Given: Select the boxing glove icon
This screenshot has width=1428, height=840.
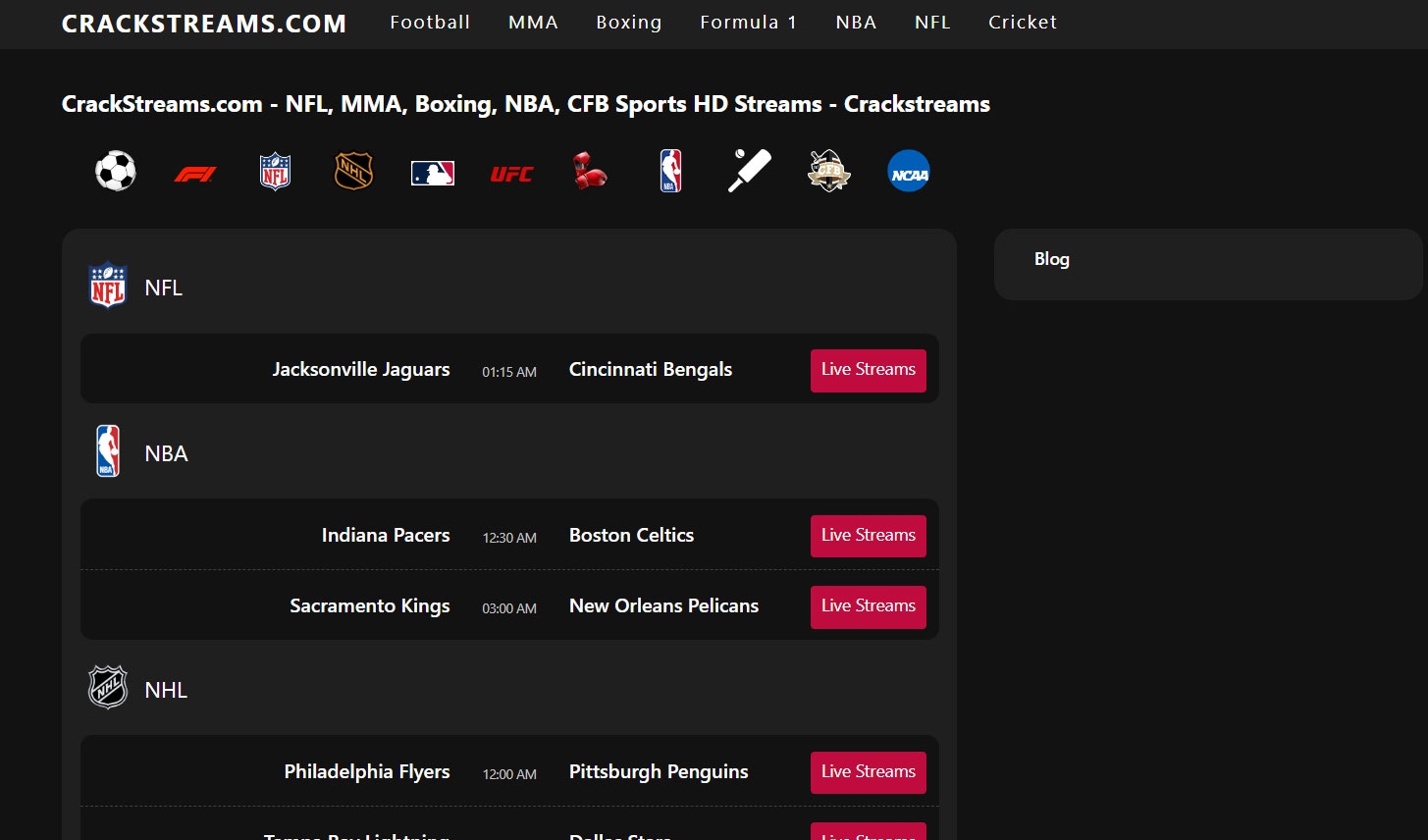Looking at the screenshot, I should [x=590, y=170].
